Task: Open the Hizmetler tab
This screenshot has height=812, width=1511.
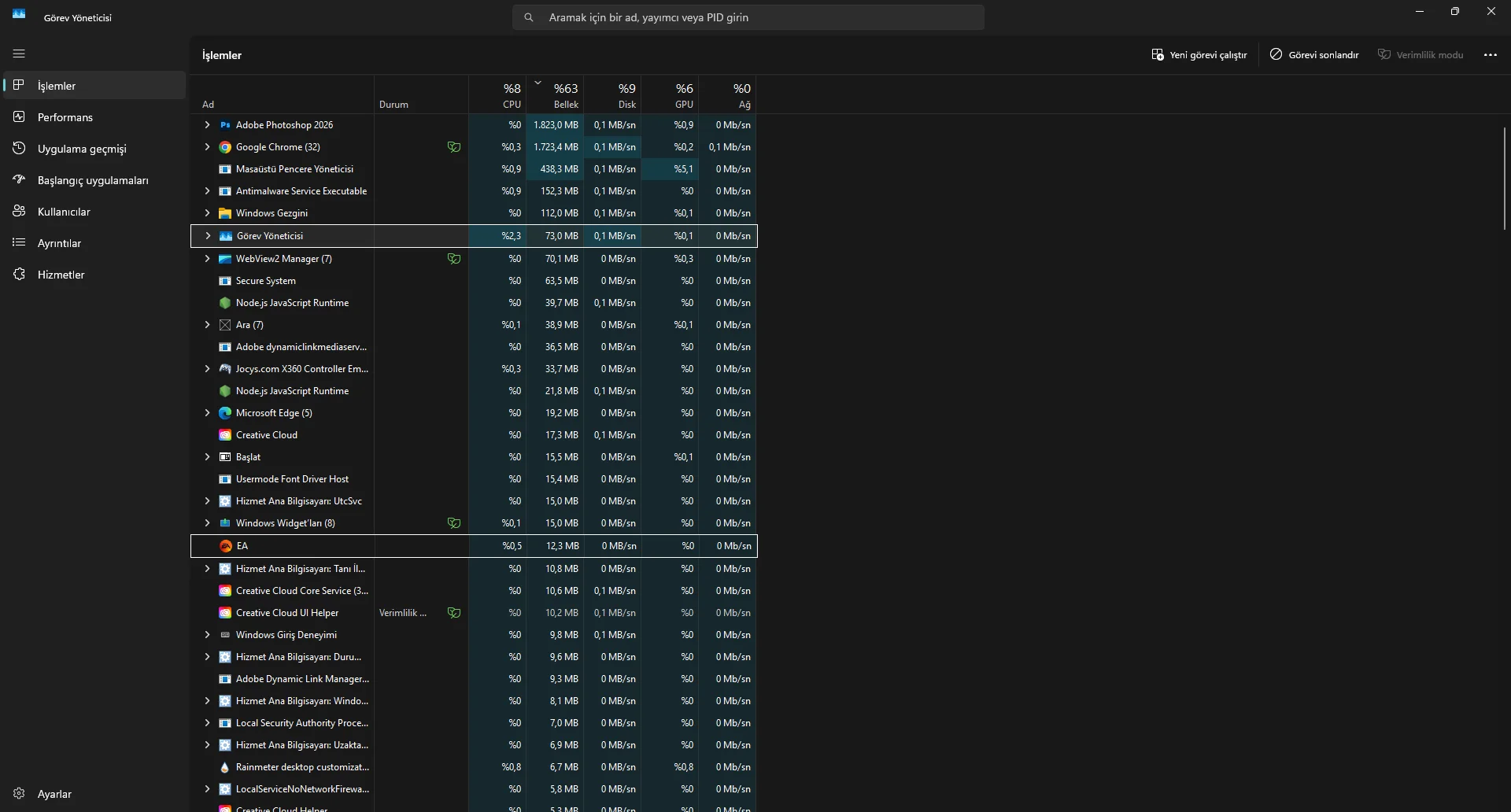Action: click(x=94, y=274)
